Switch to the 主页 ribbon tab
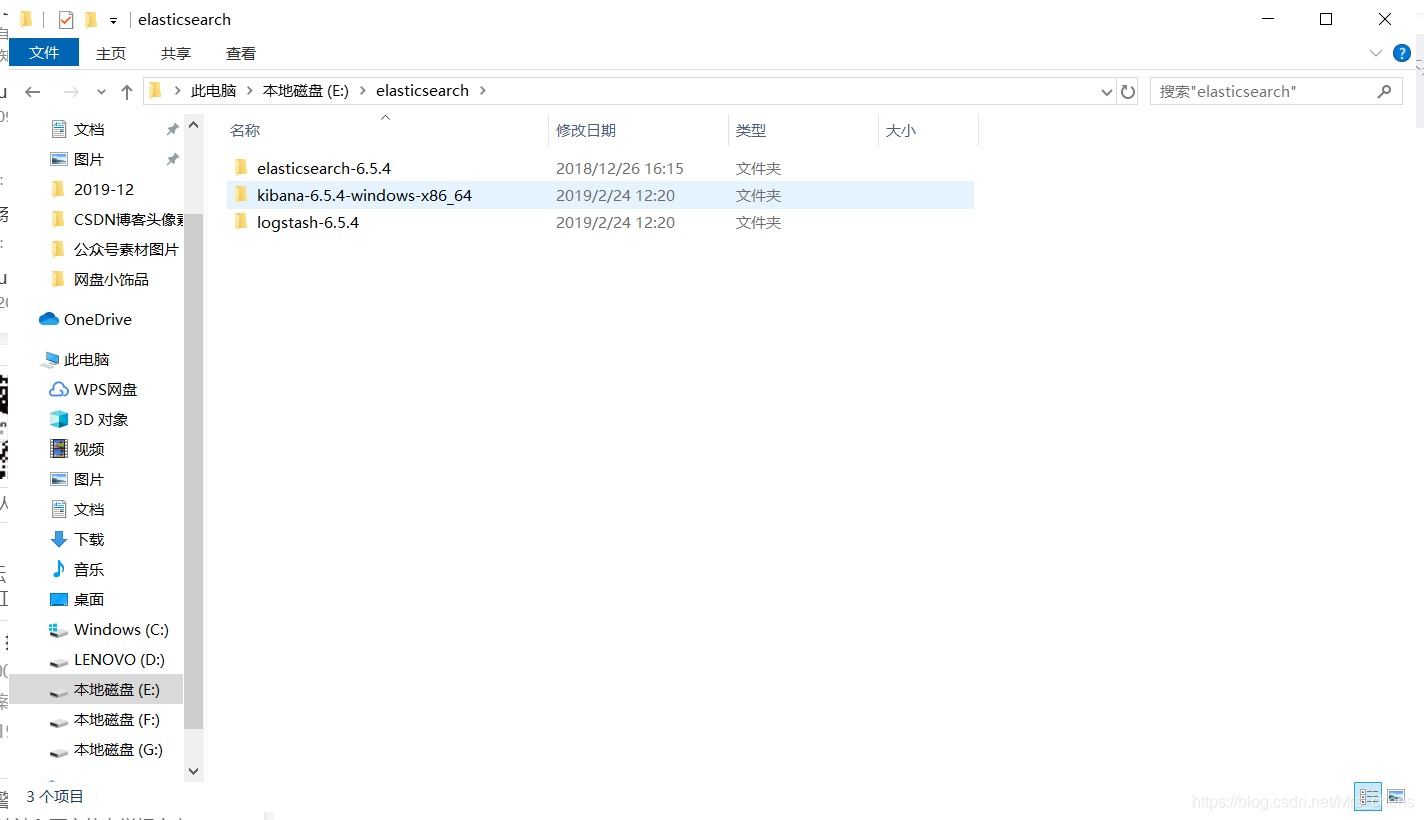The height and width of the screenshot is (820, 1424). (x=111, y=53)
